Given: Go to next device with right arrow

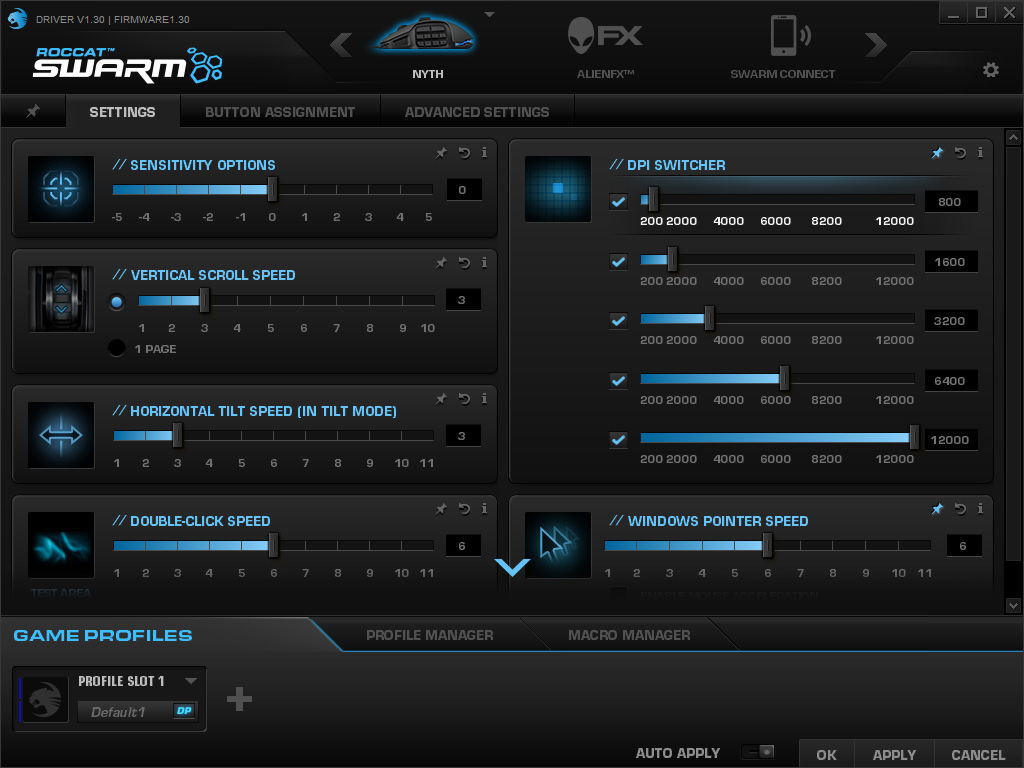Looking at the screenshot, I should tap(875, 44).
